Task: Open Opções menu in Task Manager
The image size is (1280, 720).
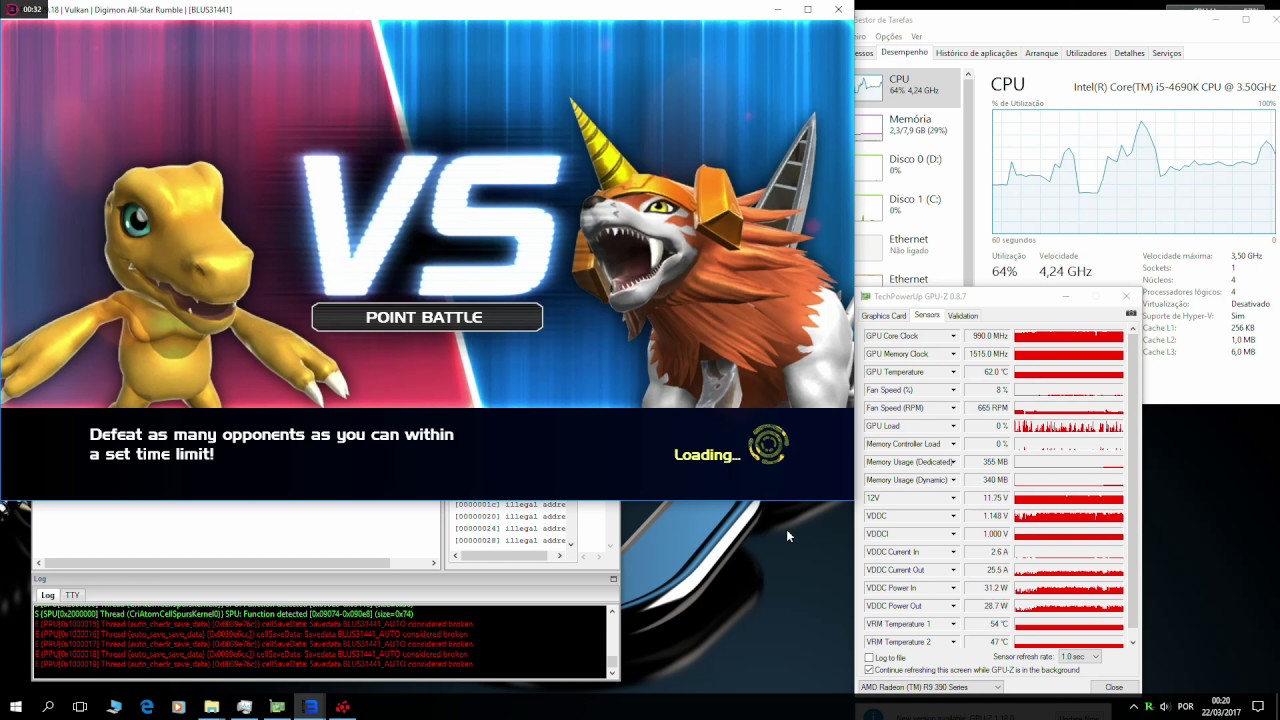Action: (x=888, y=36)
